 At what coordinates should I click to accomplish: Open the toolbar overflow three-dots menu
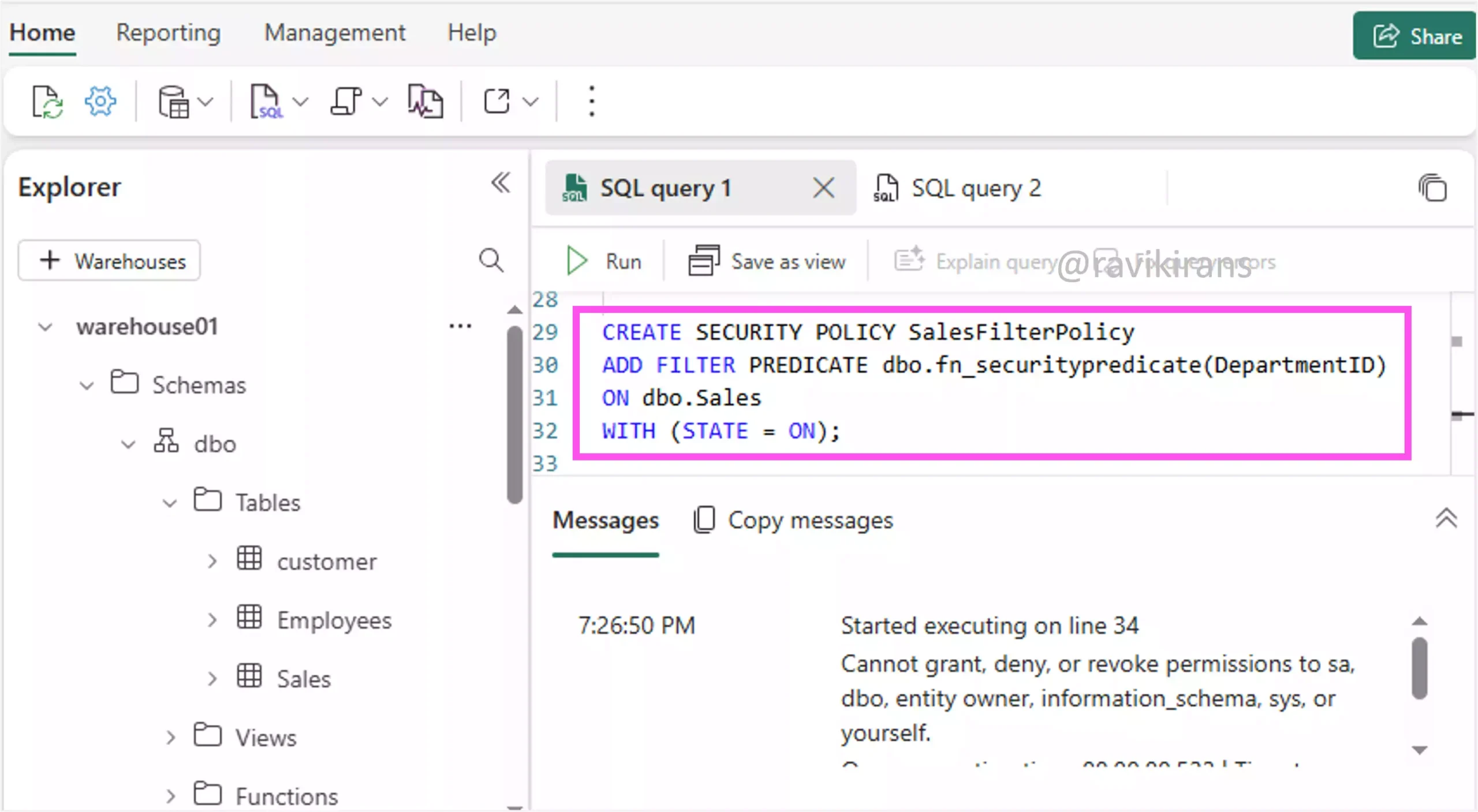point(591,102)
